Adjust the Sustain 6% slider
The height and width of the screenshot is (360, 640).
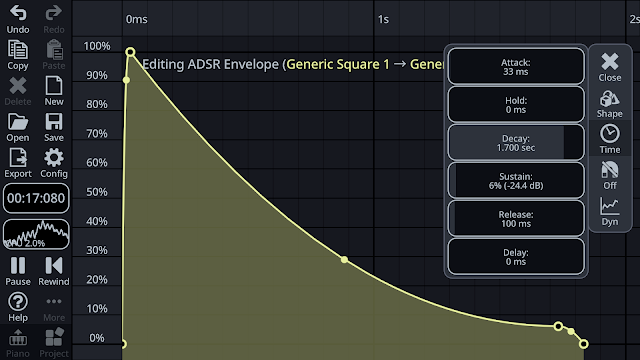516,180
